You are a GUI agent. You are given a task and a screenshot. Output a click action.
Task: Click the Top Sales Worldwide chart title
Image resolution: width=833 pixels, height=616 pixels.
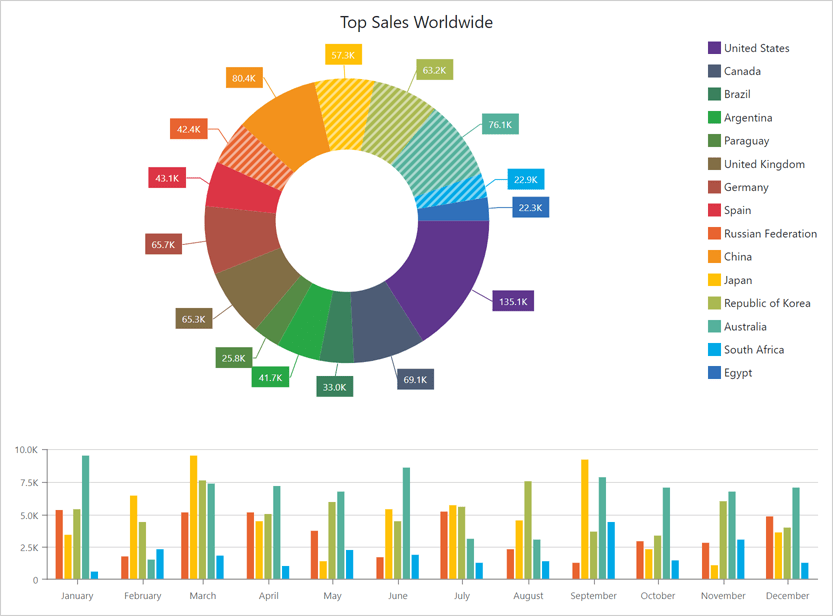point(416,22)
